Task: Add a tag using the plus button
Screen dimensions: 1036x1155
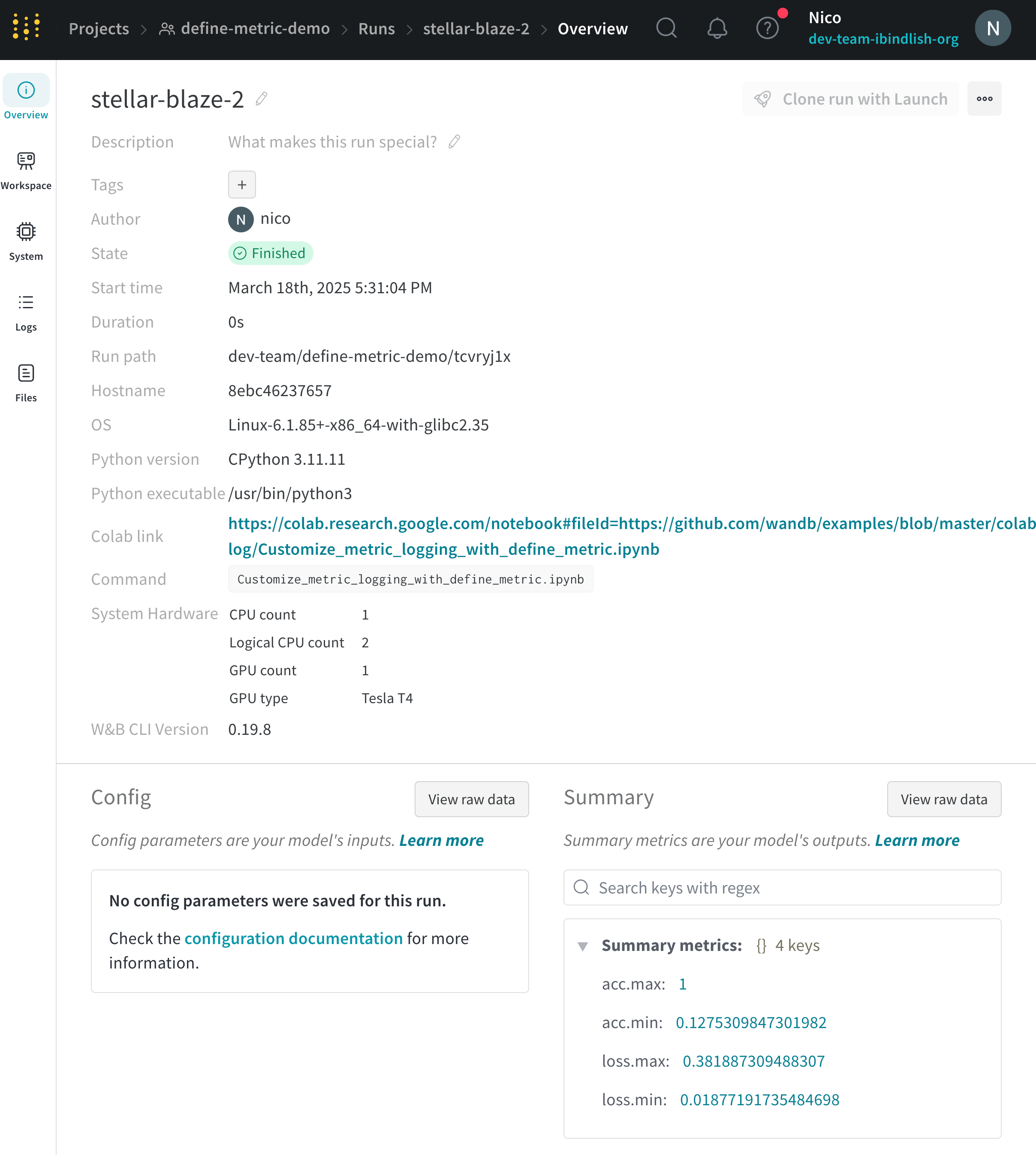Action: tap(241, 184)
